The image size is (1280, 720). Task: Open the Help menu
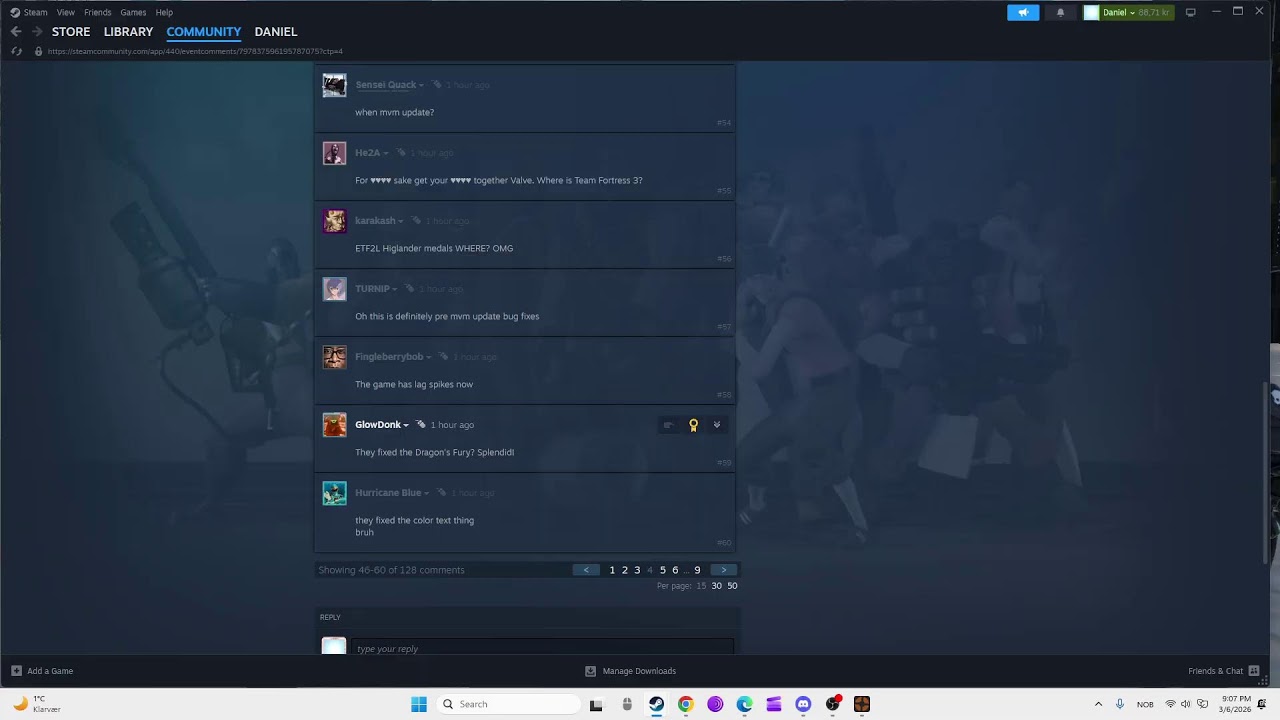164,12
